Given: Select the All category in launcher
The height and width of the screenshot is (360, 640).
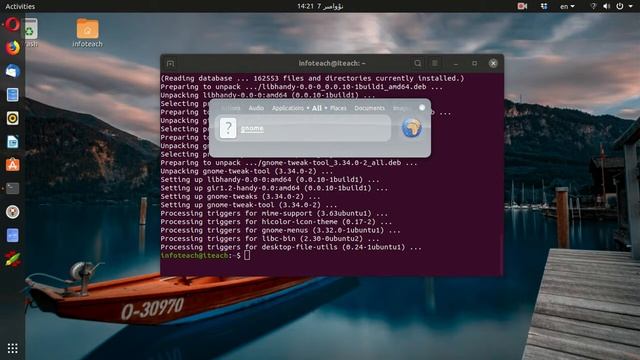Looking at the screenshot, I should pos(317,108).
